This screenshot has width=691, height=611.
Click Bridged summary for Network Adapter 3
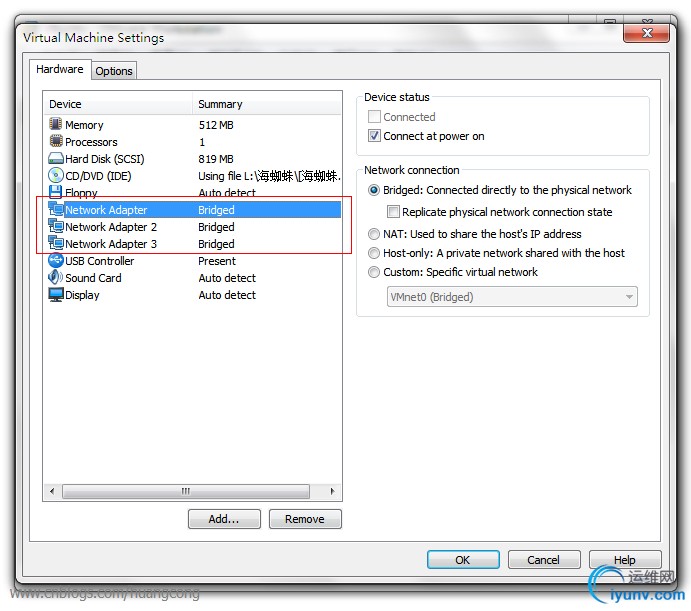click(x=216, y=244)
